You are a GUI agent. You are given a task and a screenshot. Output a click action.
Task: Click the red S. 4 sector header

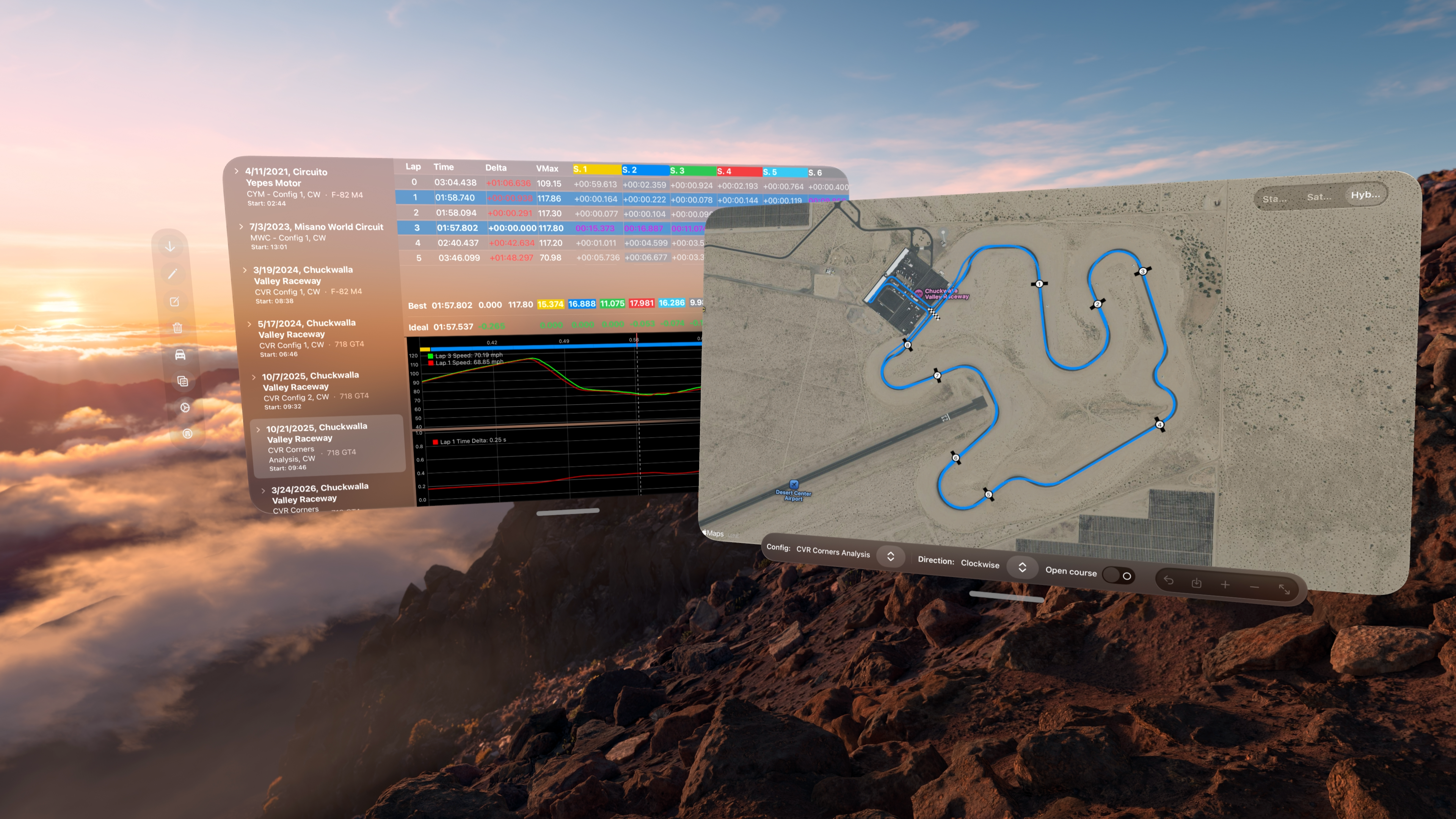click(x=739, y=171)
